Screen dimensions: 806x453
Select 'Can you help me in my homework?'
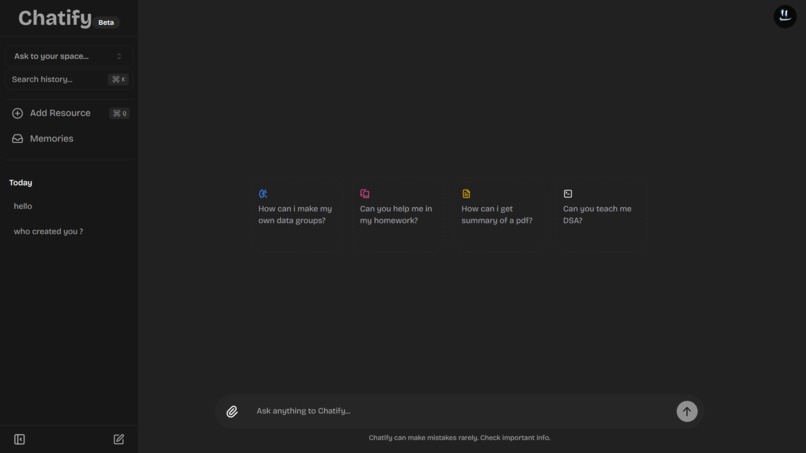pyautogui.click(x=398, y=214)
